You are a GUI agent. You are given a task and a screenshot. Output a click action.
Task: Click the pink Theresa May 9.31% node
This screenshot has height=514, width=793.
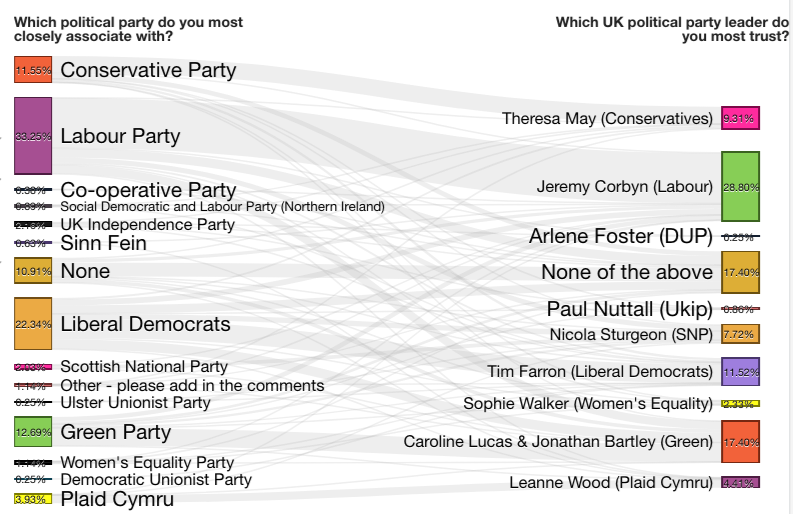pos(740,118)
